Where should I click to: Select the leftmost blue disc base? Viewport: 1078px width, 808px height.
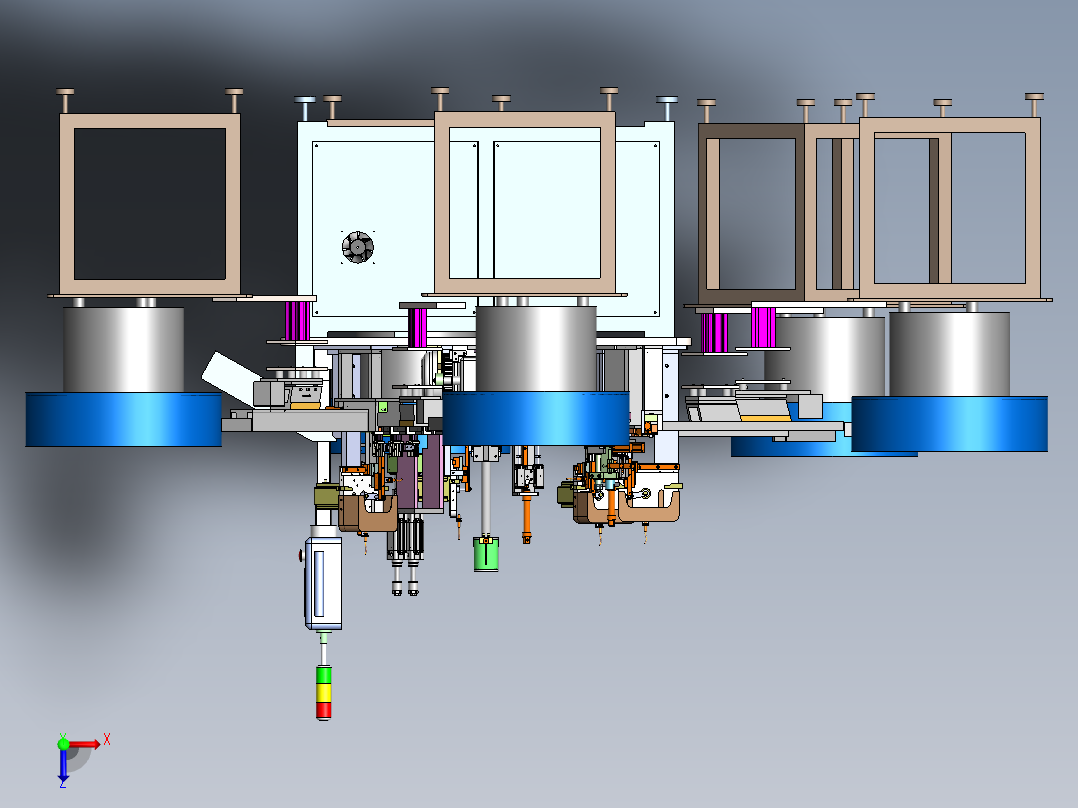coord(124,419)
